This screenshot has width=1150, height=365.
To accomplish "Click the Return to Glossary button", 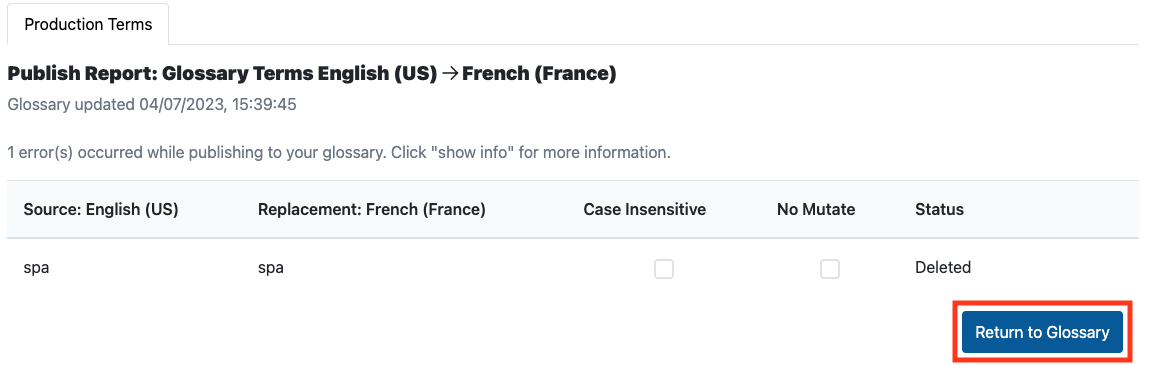I will pyautogui.click(x=1042, y=333).
